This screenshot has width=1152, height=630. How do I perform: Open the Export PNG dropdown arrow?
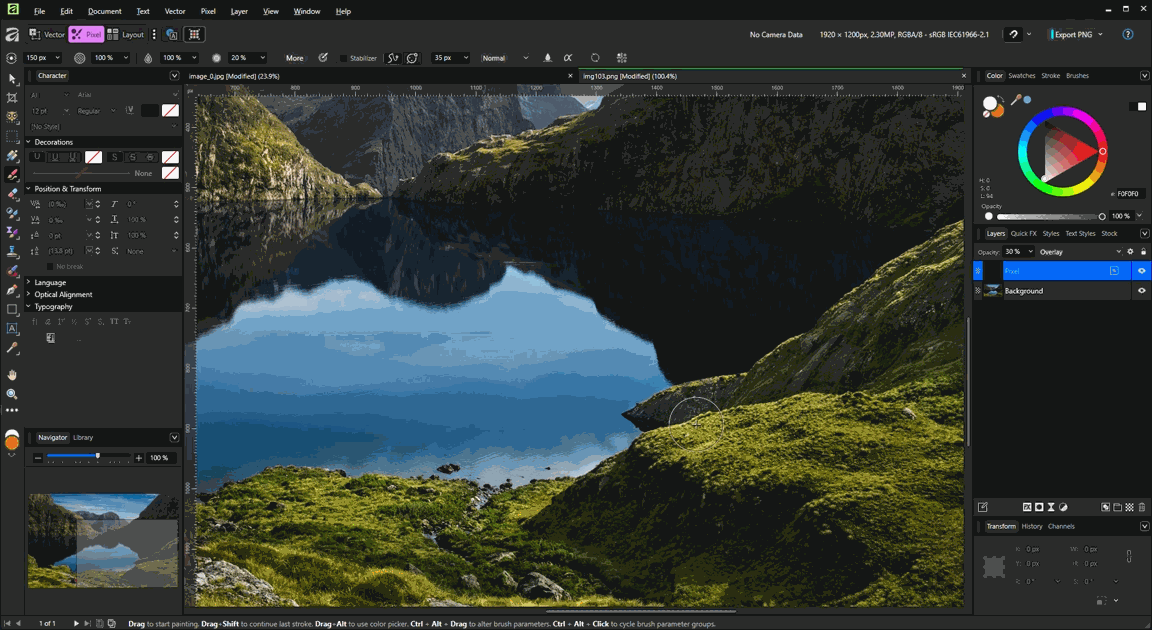(x=1100, y=35)
